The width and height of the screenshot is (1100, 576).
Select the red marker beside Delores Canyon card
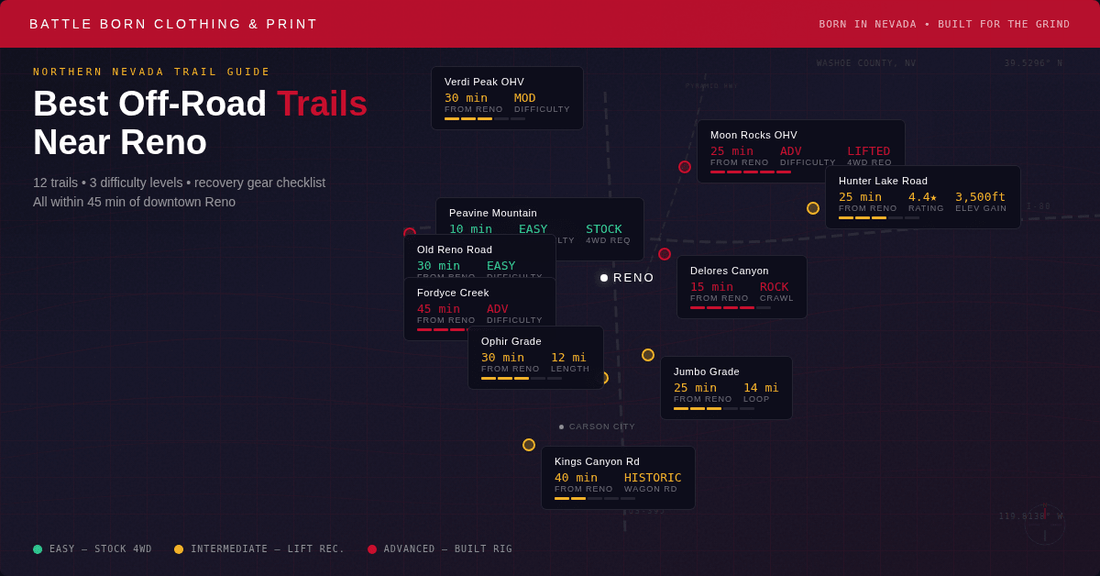tap(664, 254)
